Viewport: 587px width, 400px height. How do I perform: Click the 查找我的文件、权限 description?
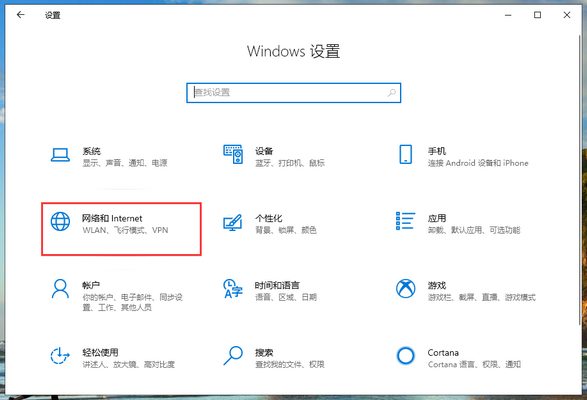[x=290, y=364]
